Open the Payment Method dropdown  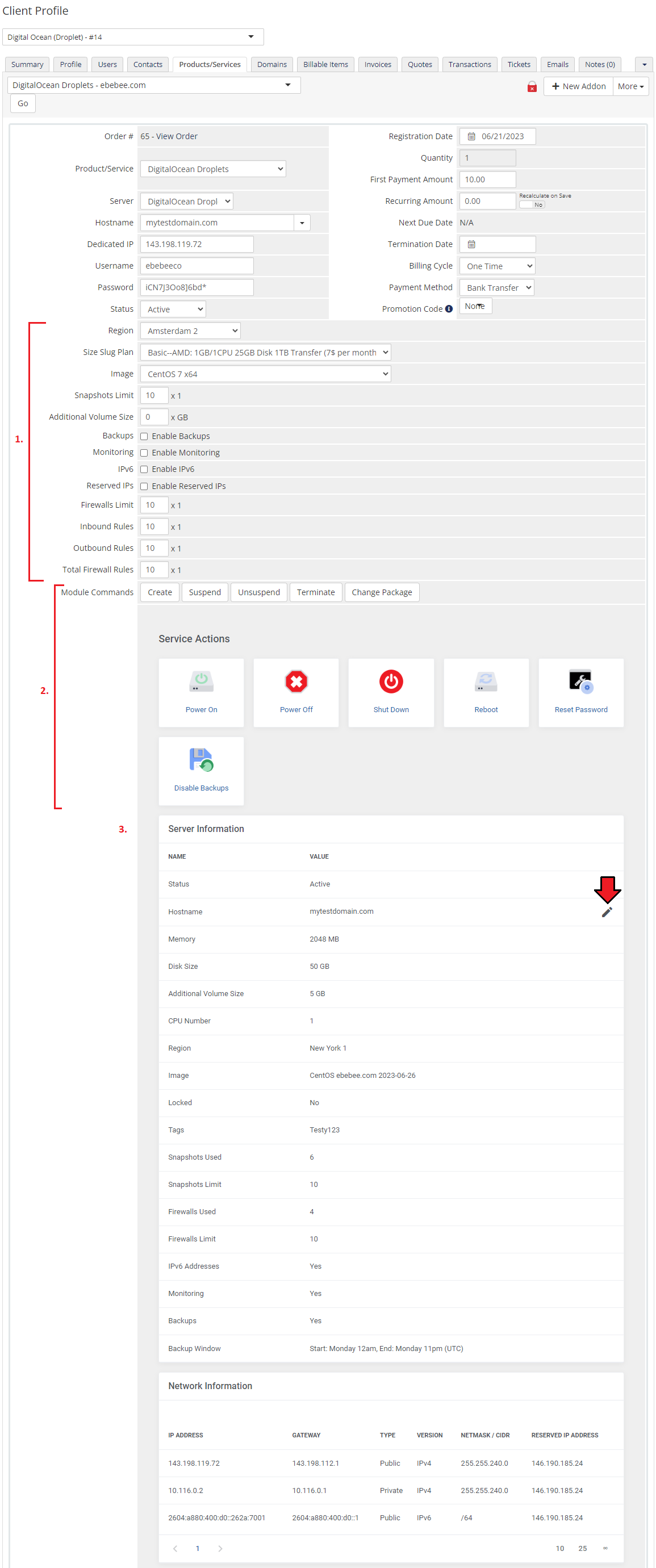tap(496, 287)
